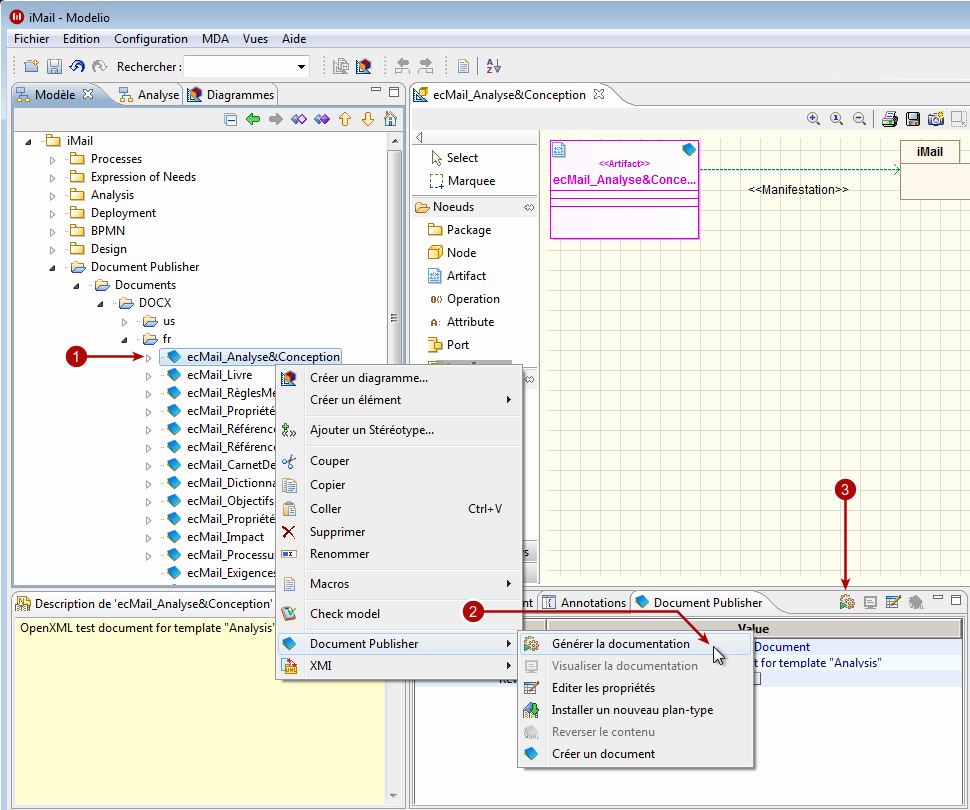
Task: Click Couper in context menu
Action: click(x=399, y=461)
